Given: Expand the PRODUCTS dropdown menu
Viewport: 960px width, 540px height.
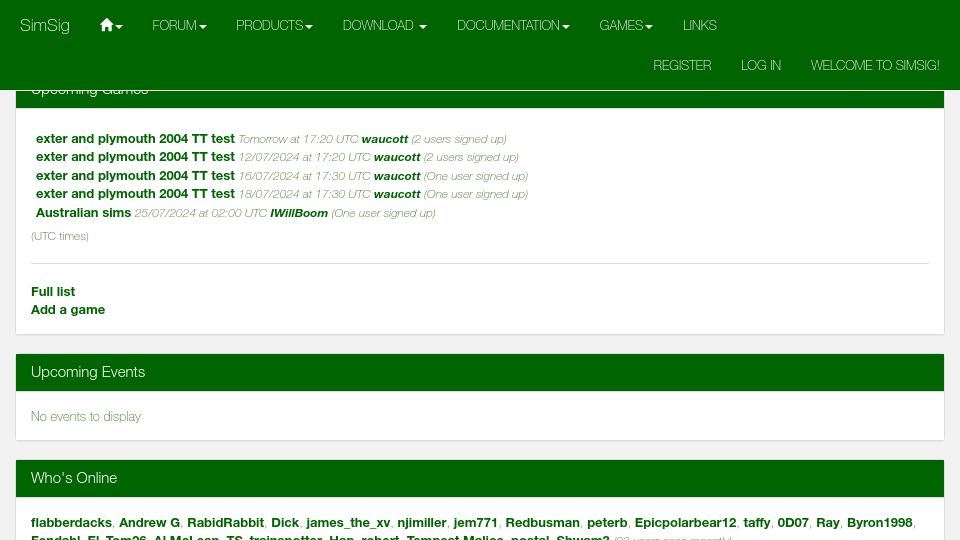Looking at the screenshot, I should pyautogui.click(x=274, y=25).
